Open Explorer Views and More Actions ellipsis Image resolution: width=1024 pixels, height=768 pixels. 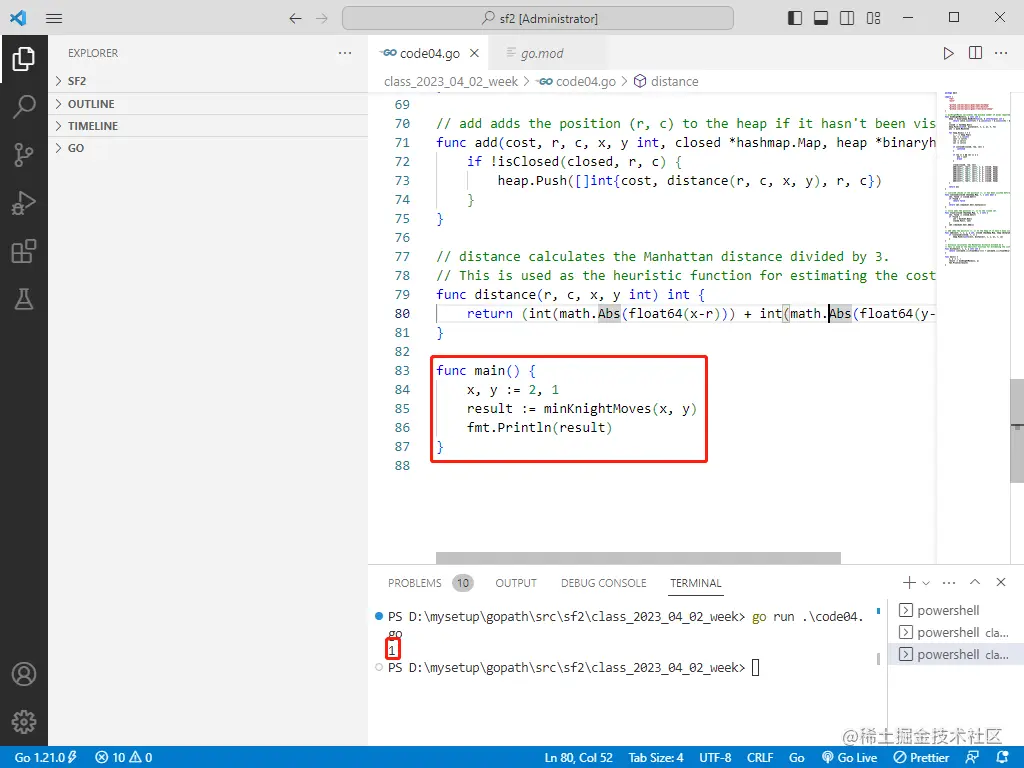(345, 53)
